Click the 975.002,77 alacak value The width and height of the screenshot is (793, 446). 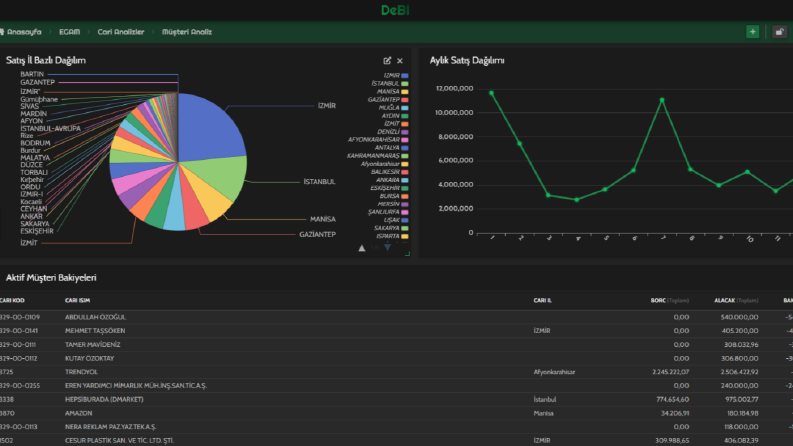tap(739, 399)
